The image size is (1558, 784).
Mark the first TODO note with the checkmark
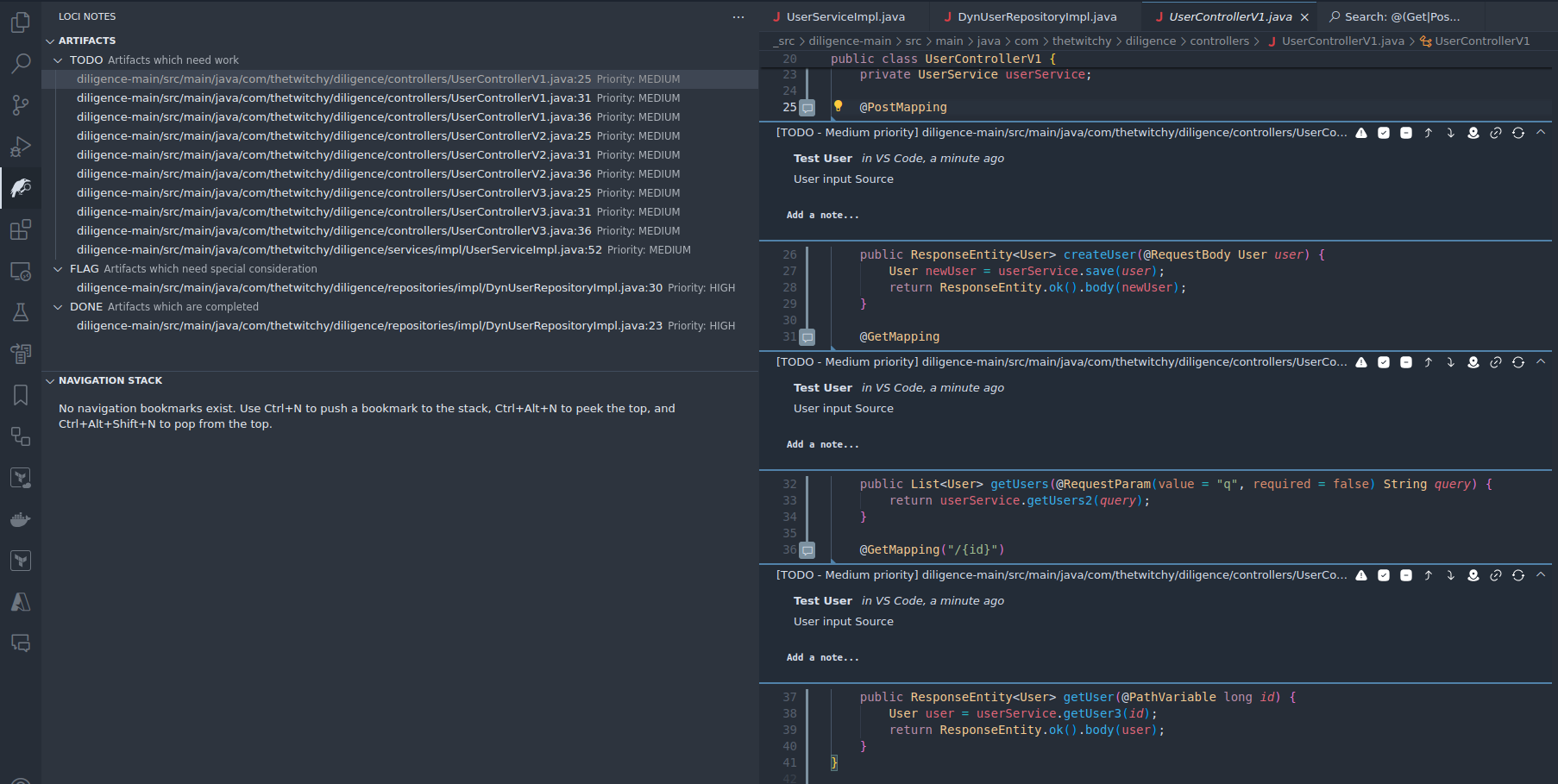click(x=1384, y=133)
